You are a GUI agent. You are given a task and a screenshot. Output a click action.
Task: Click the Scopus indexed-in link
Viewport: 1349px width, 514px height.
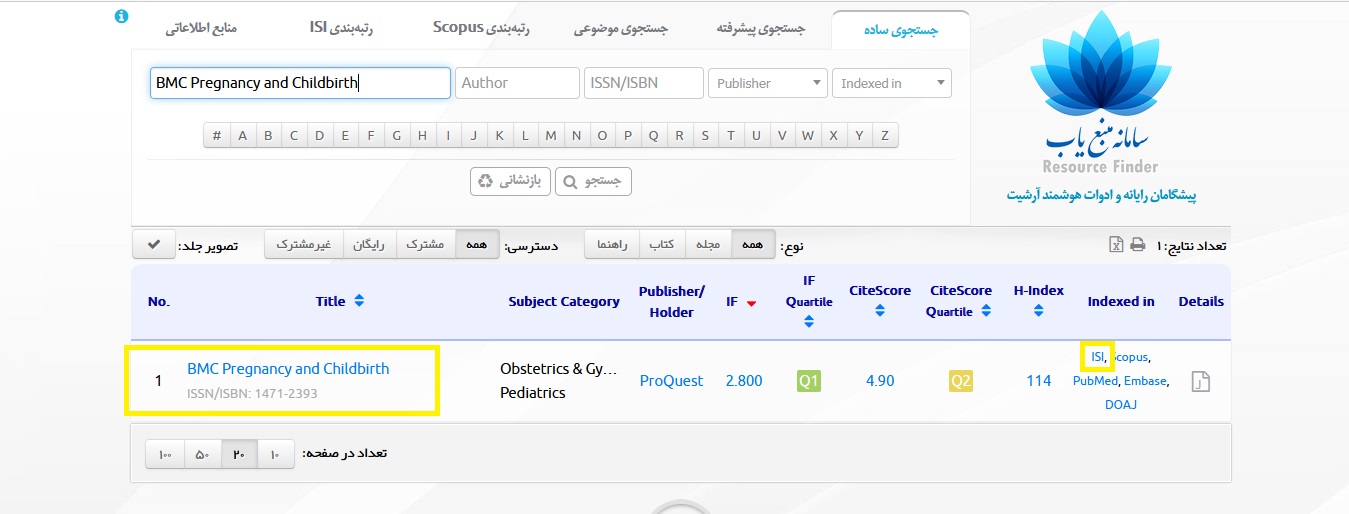[x=1130, y=356]
